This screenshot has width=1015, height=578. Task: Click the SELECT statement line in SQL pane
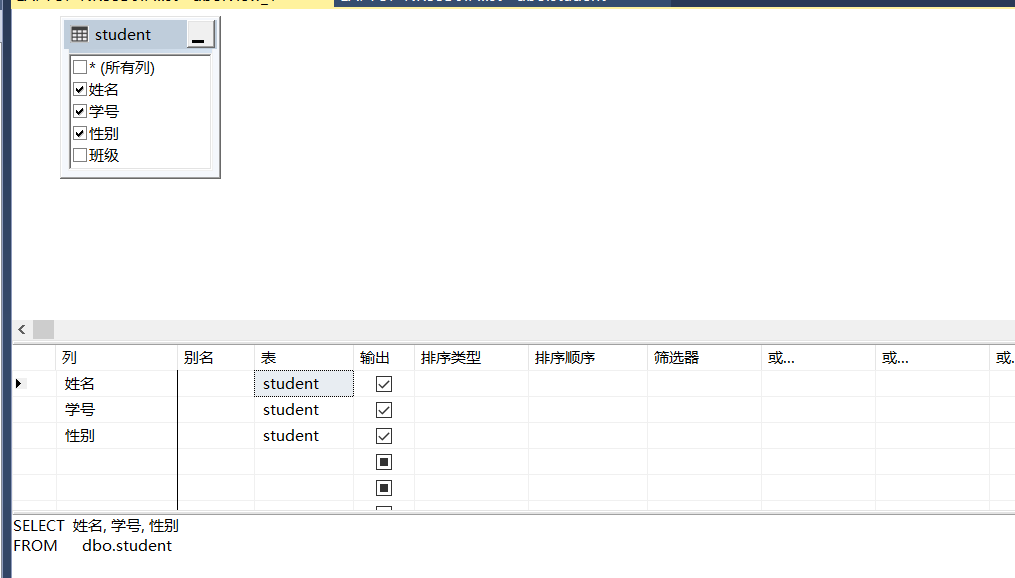tap(96, 526)
